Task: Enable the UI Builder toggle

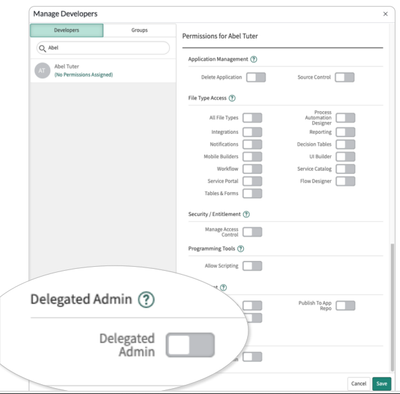Action: (345, 157)
